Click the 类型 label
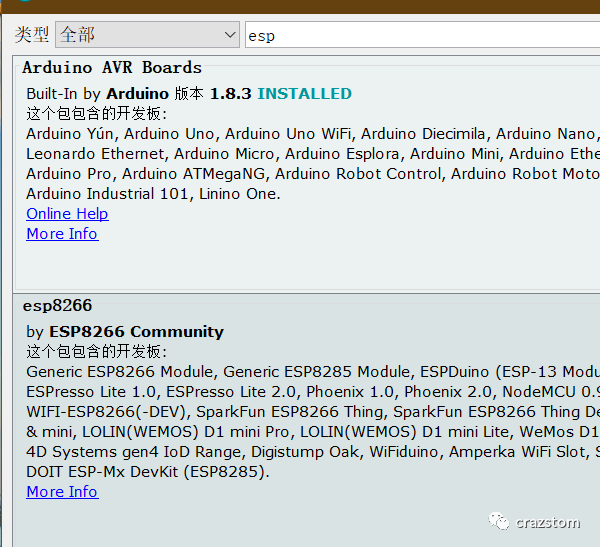This screenshot has width=600, height=547. point(32,35)
